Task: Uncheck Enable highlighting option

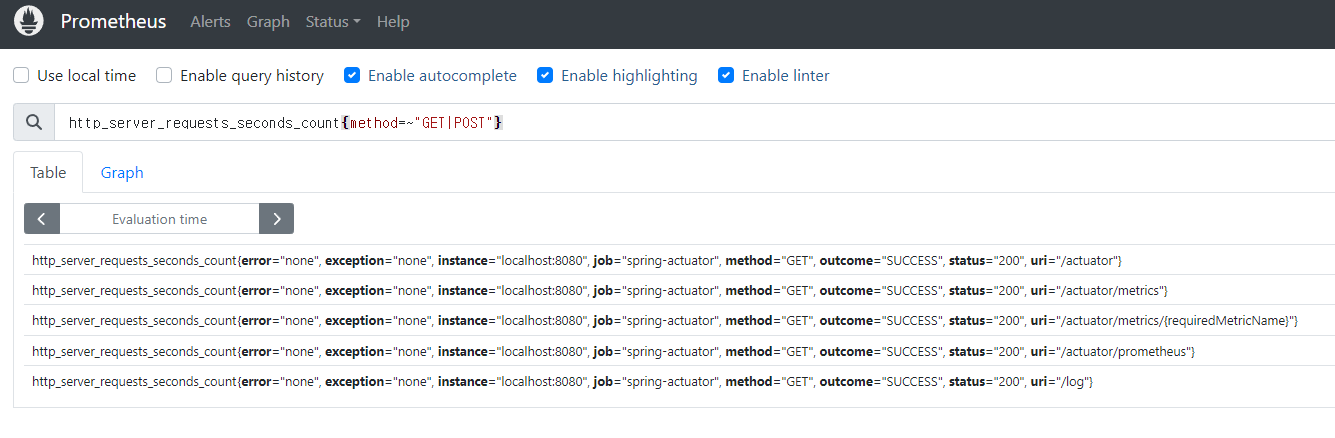Action: click(x=545, y=75)
